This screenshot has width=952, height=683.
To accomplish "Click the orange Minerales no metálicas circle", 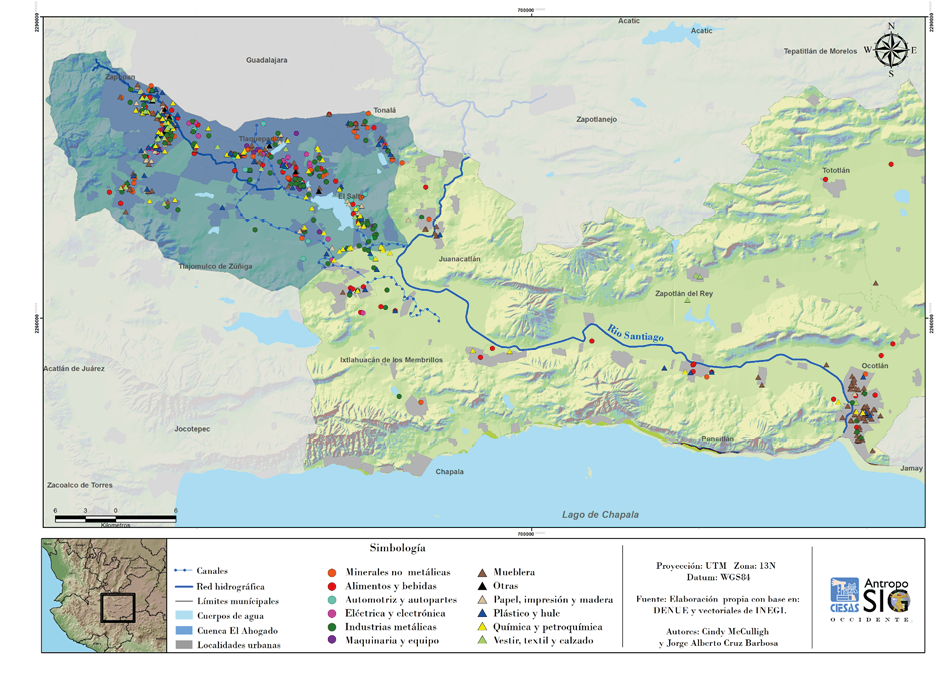I will 332,572.
